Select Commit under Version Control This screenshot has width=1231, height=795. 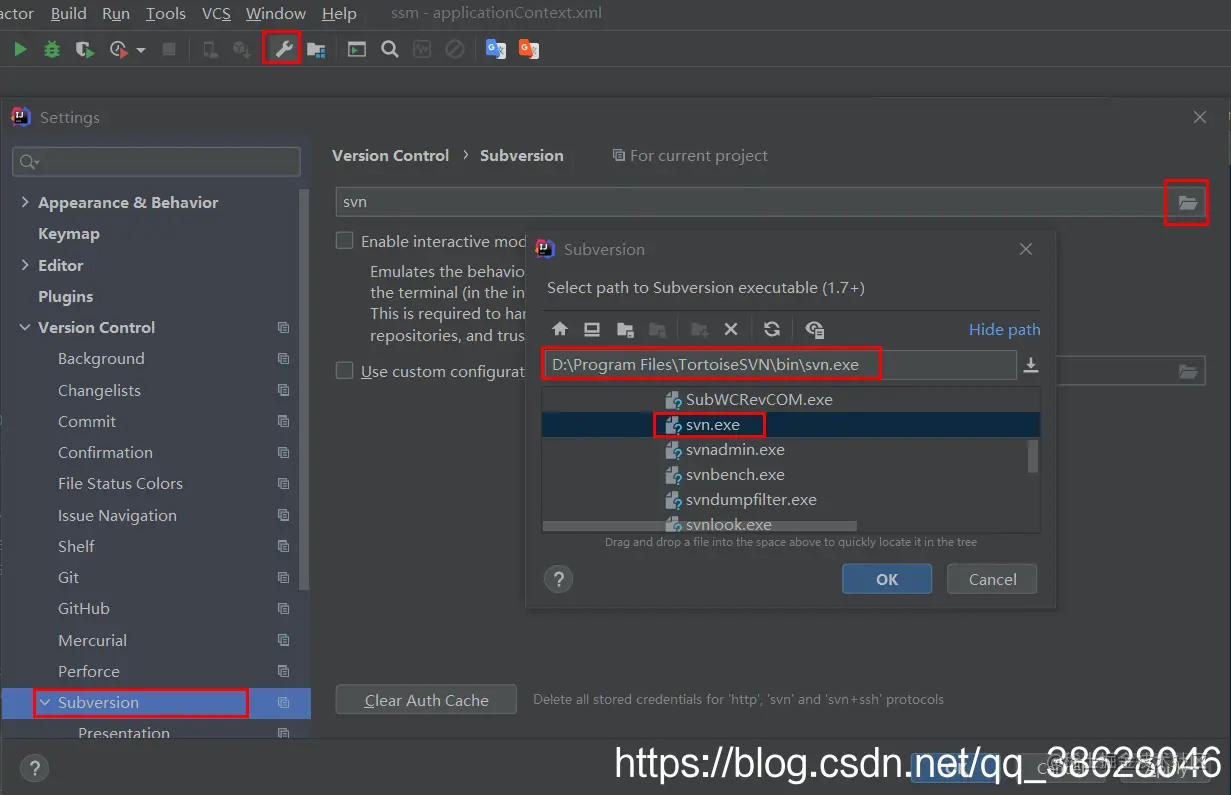click(87, 421)
